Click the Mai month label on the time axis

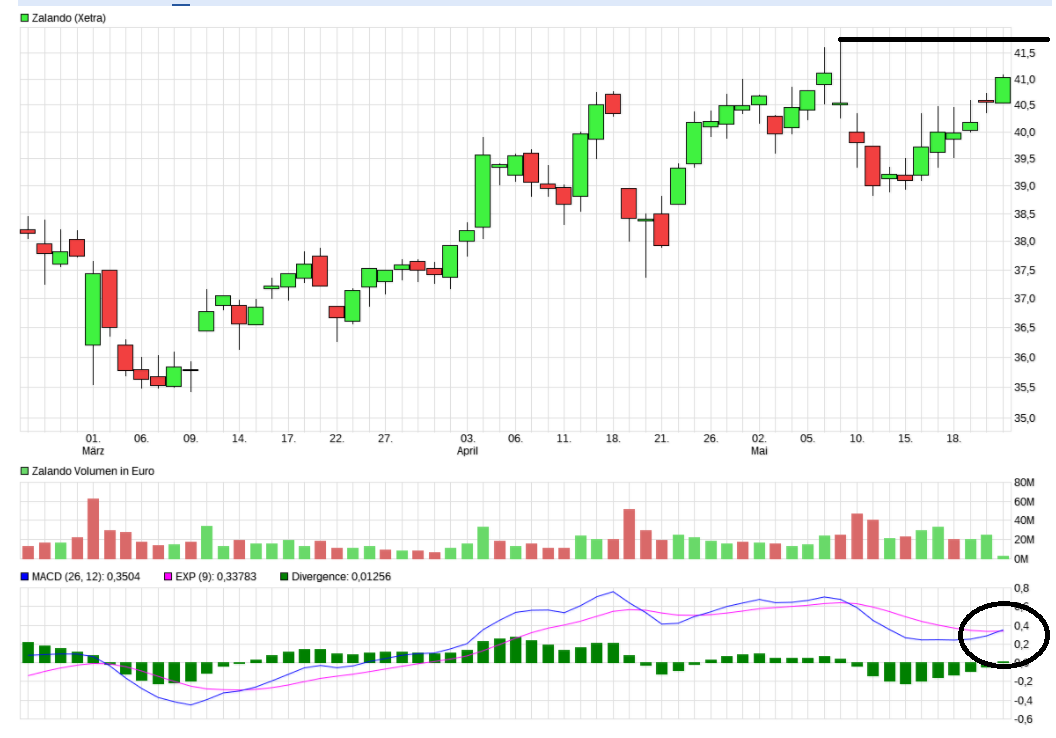[759, 451]
